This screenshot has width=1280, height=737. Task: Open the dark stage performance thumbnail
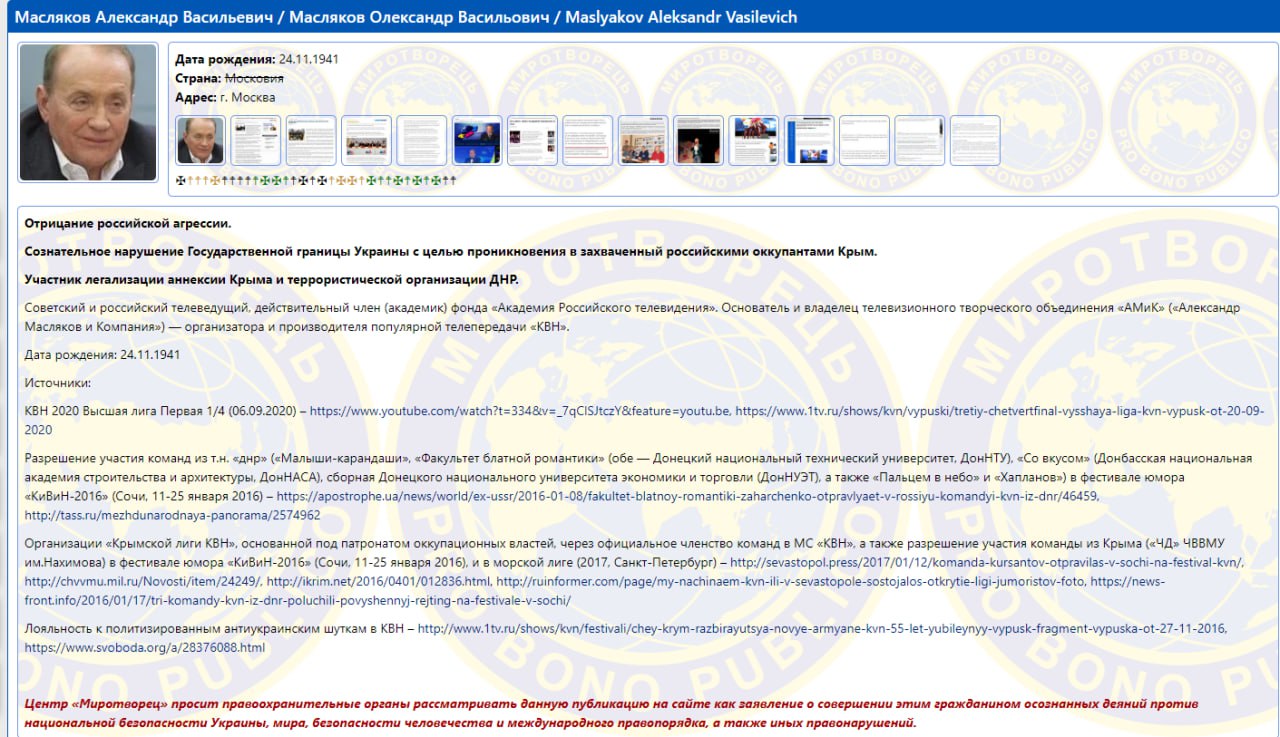click(698, 140)
